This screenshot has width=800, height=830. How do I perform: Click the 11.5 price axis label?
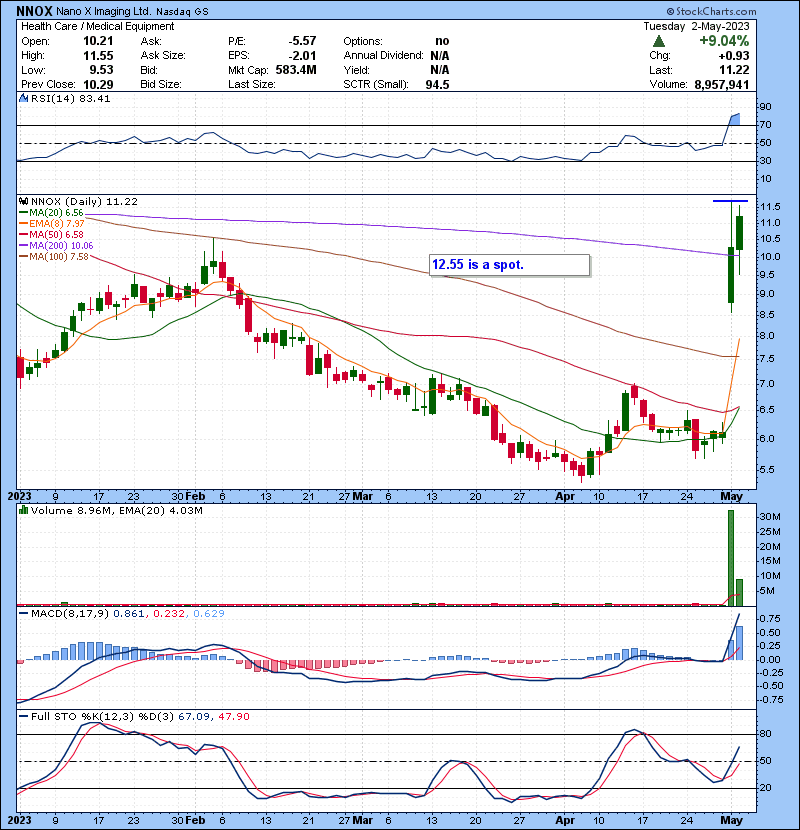click(770, 206)
